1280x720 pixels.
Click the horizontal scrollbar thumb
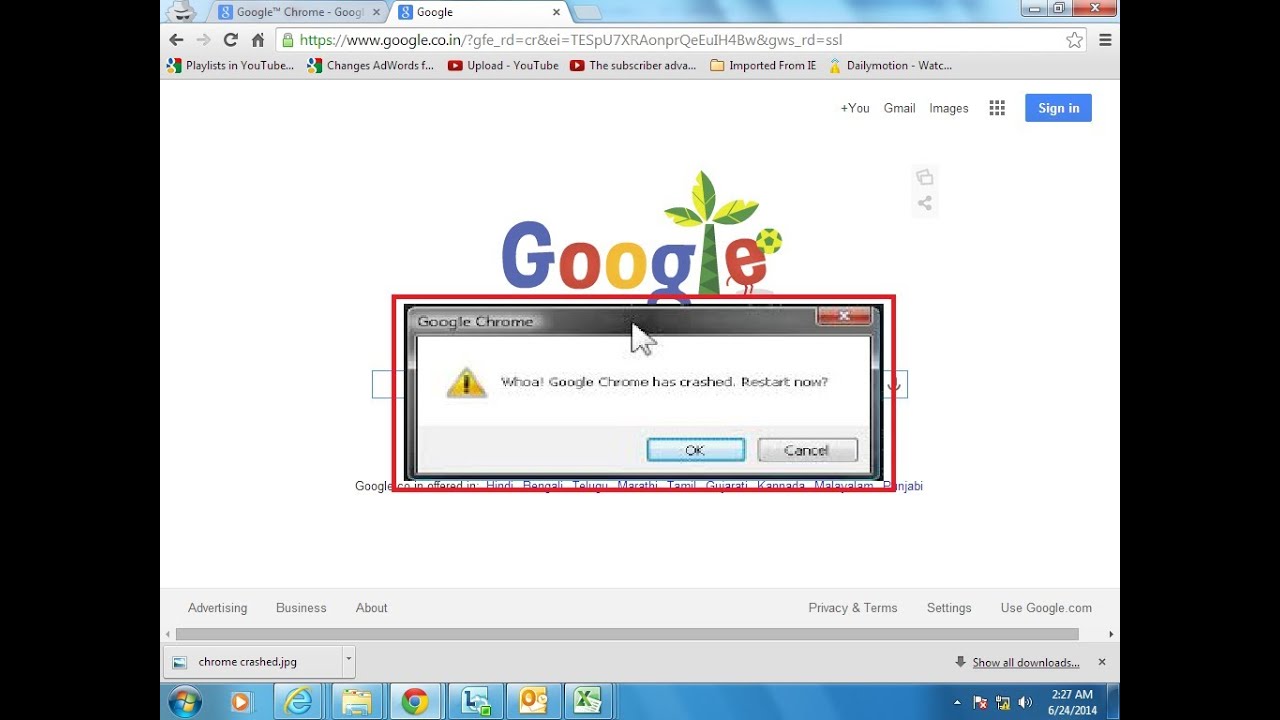coord(627,634)
